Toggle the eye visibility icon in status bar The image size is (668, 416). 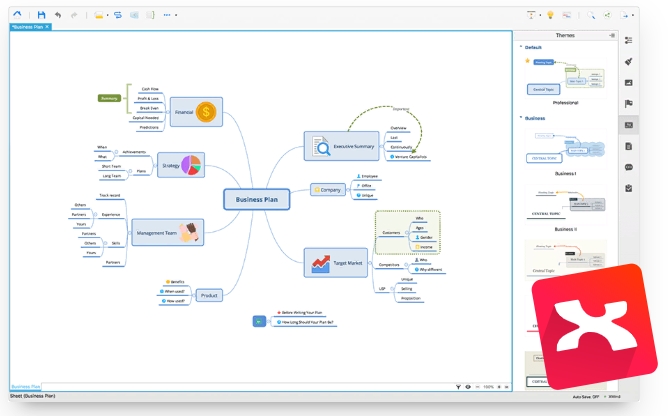[x=468, y=387]
